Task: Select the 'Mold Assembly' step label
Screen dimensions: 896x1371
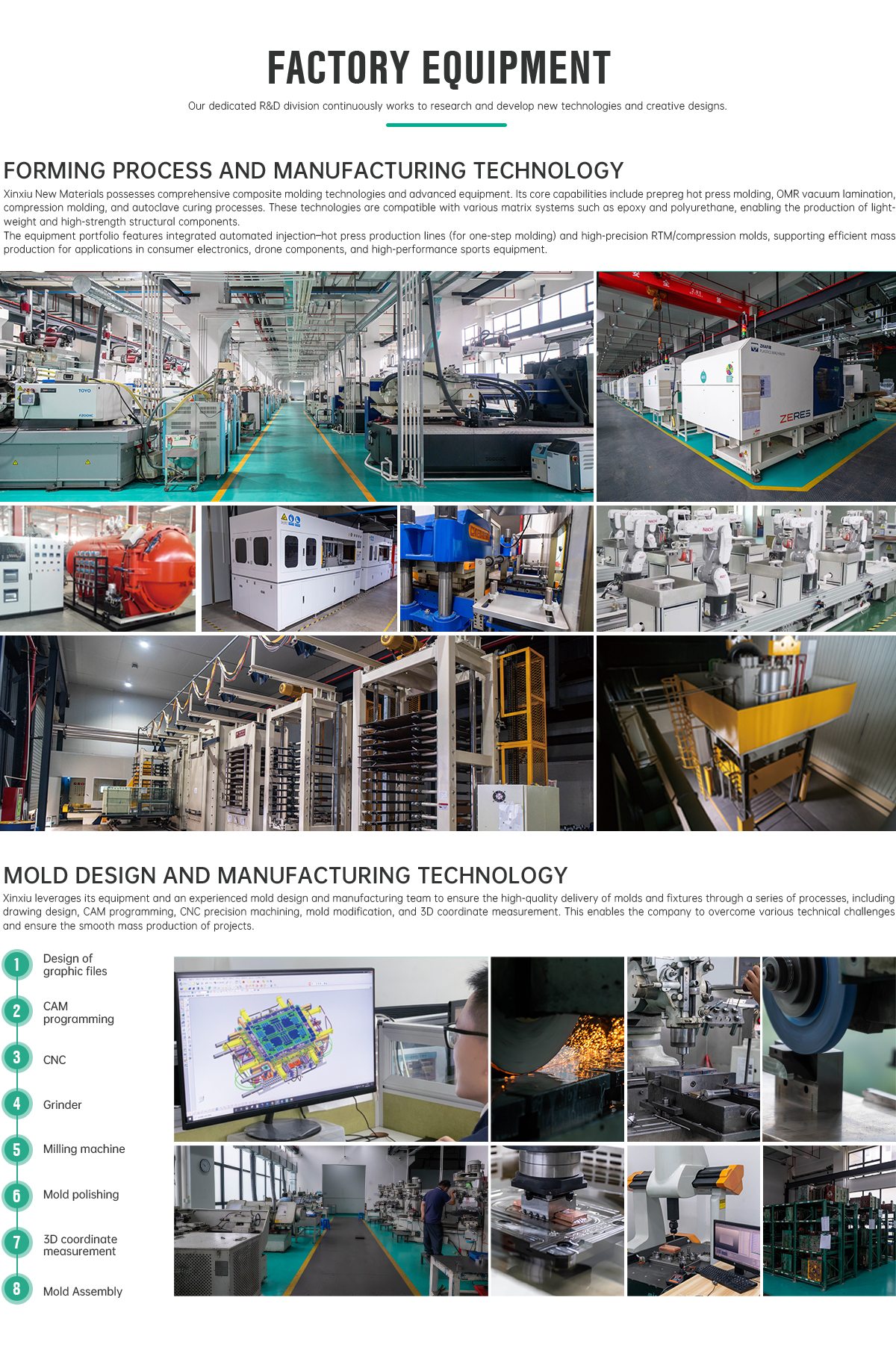Action: (x=82, y=1292)
